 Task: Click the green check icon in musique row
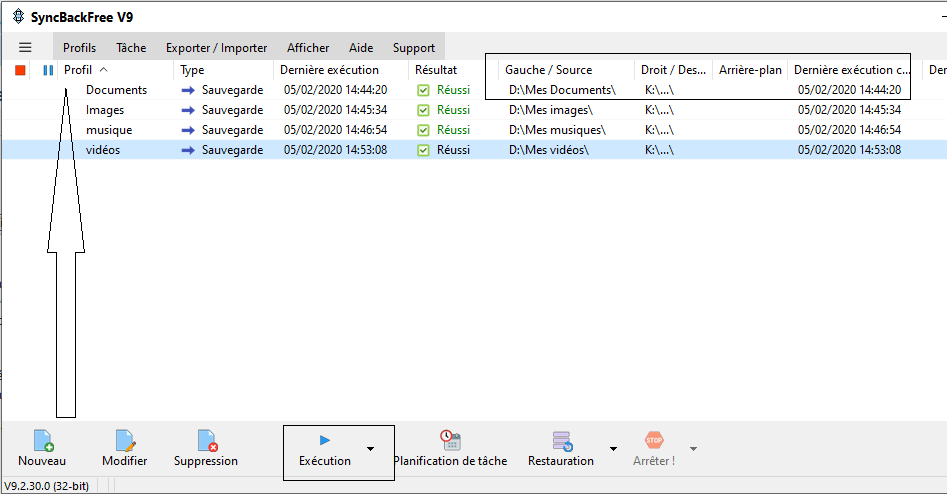(x=423, y=130)
